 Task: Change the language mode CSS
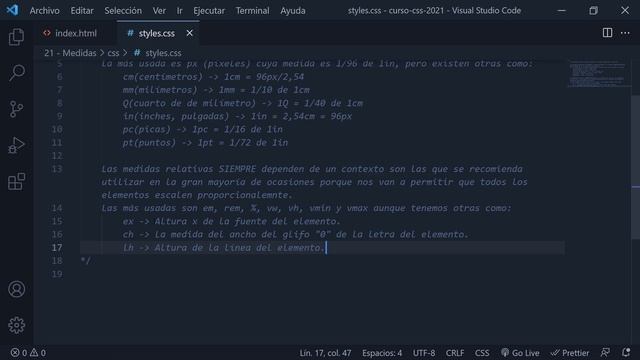pos(482,353)
